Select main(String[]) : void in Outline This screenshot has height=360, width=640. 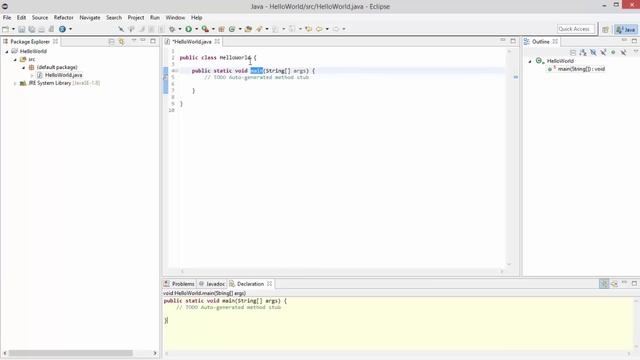[581, 69]
